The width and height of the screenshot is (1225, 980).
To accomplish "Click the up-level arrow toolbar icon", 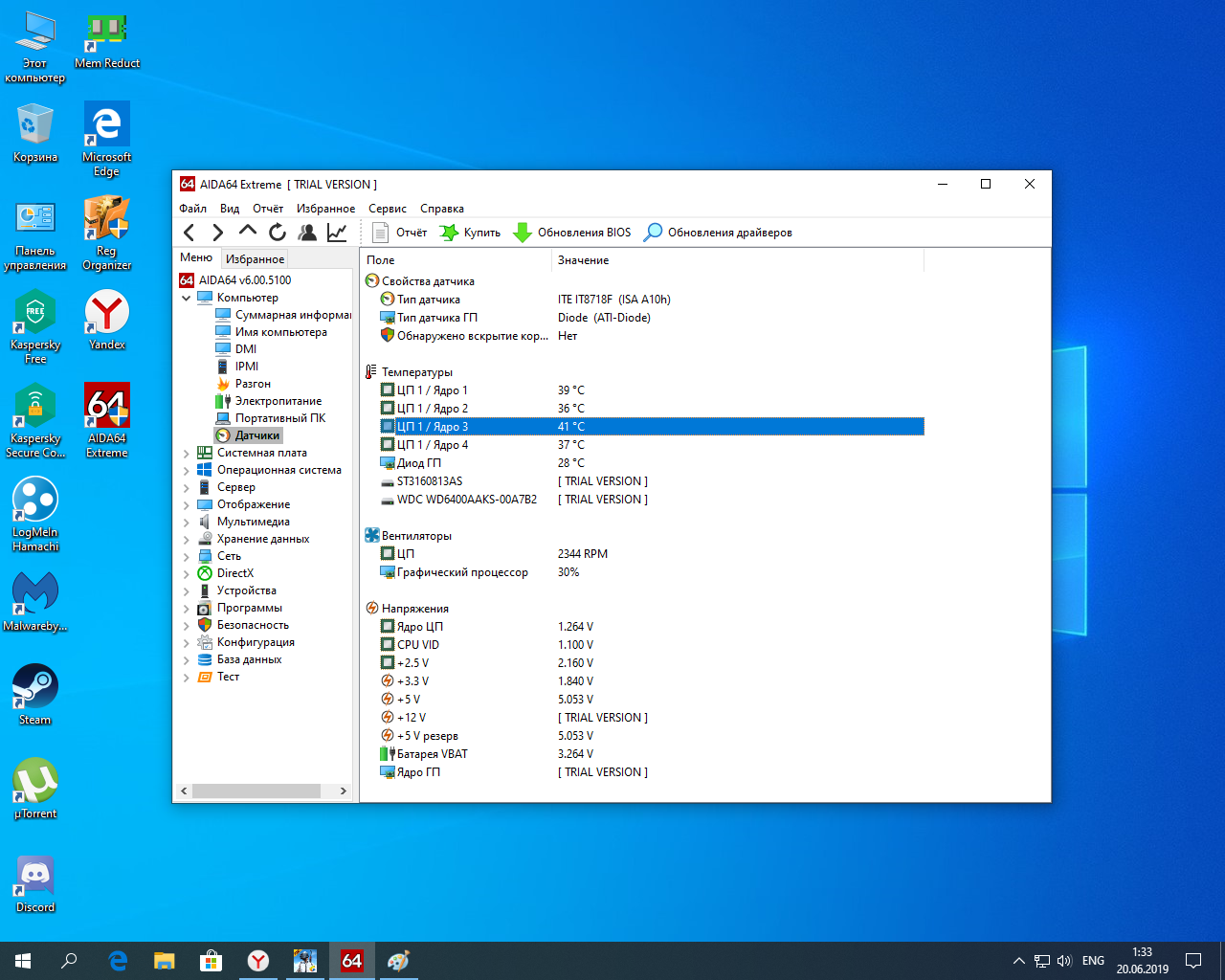I will click(248, 231).
